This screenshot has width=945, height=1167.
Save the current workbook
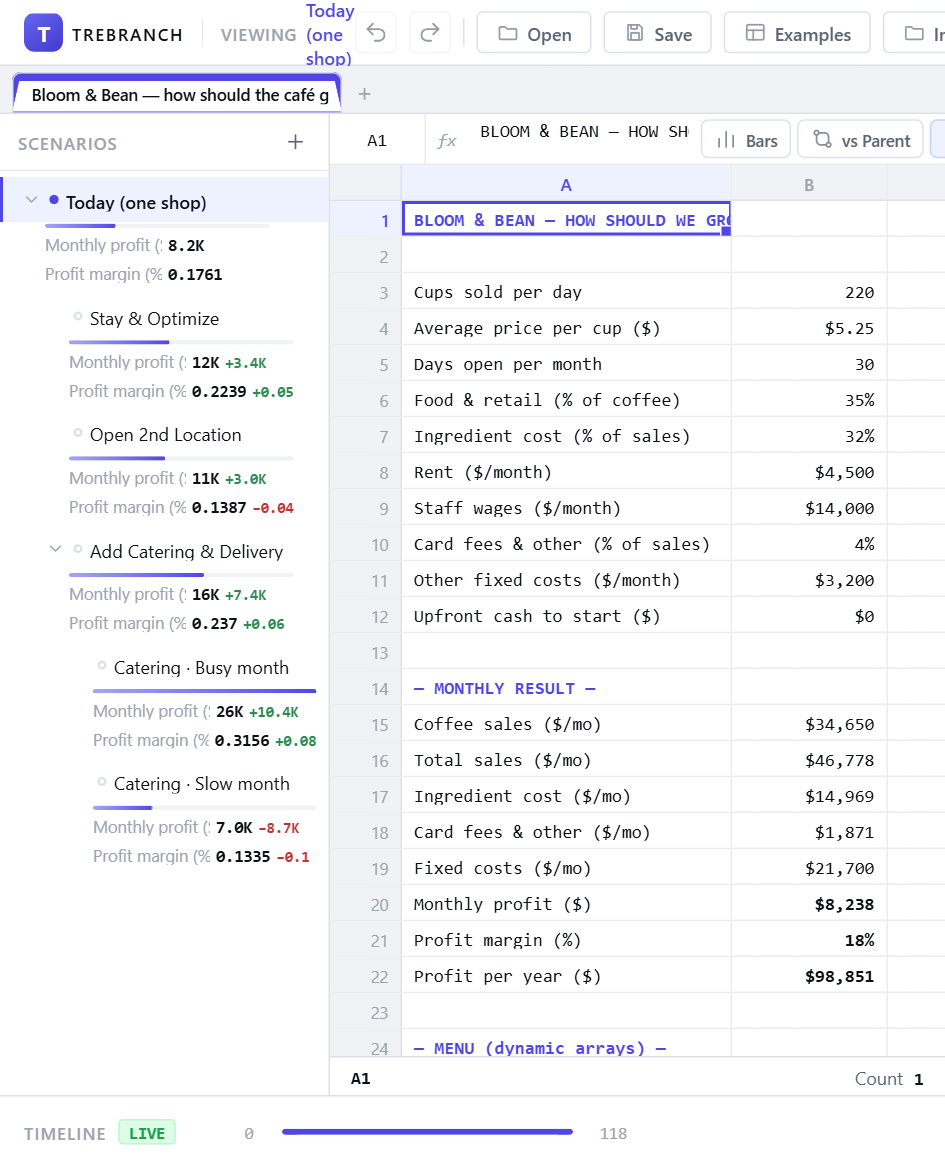[x=657, y=33]
